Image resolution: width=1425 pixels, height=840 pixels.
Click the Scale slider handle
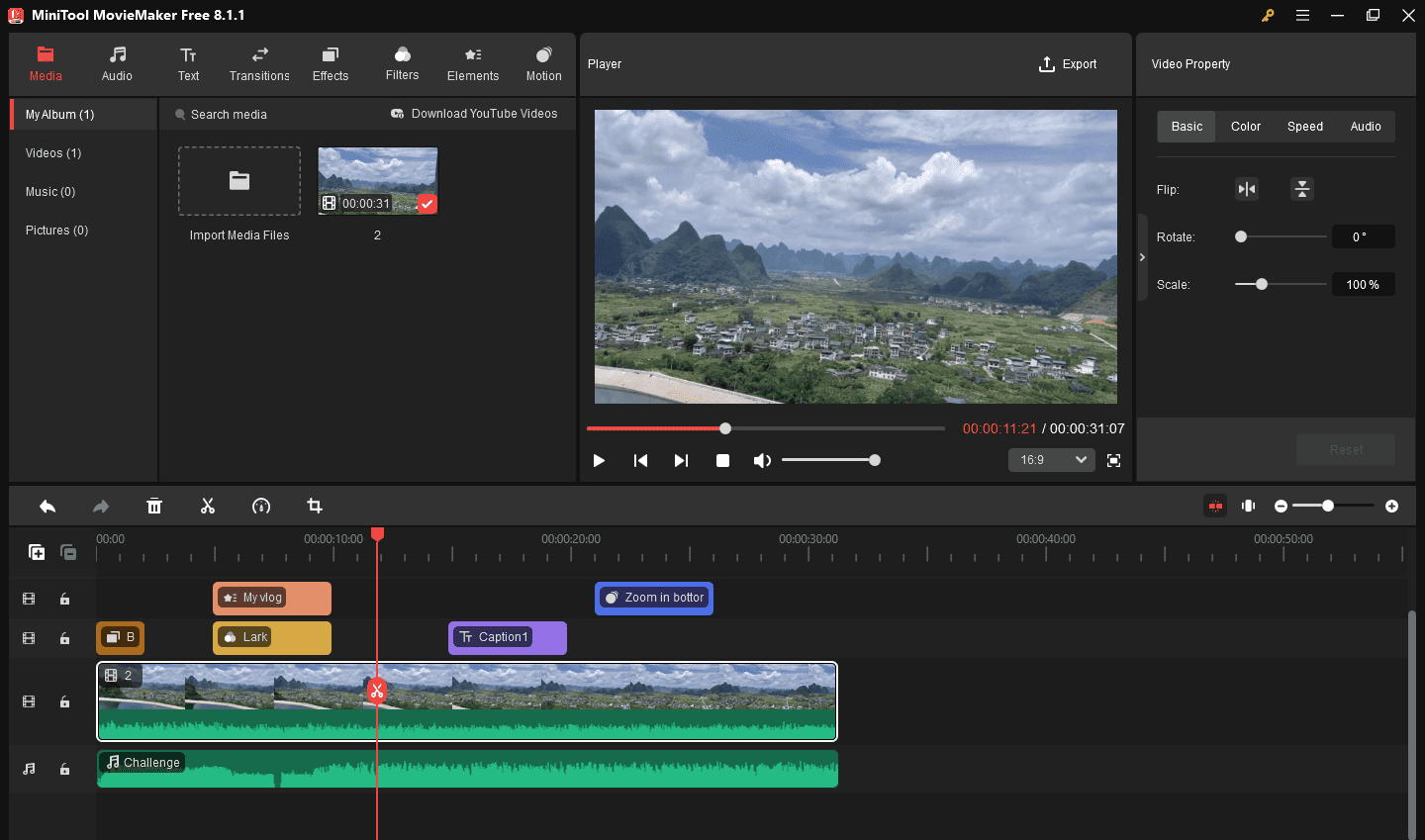pos(1262,284)
